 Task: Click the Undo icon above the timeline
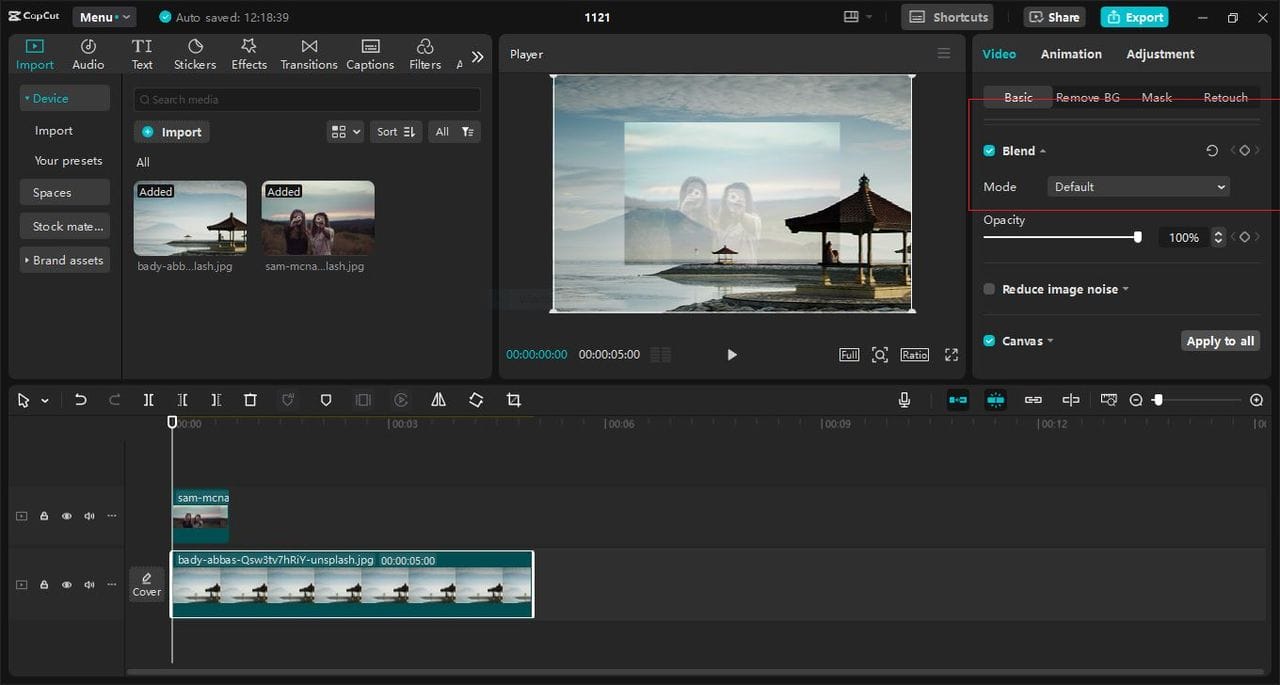coord(81,399)
